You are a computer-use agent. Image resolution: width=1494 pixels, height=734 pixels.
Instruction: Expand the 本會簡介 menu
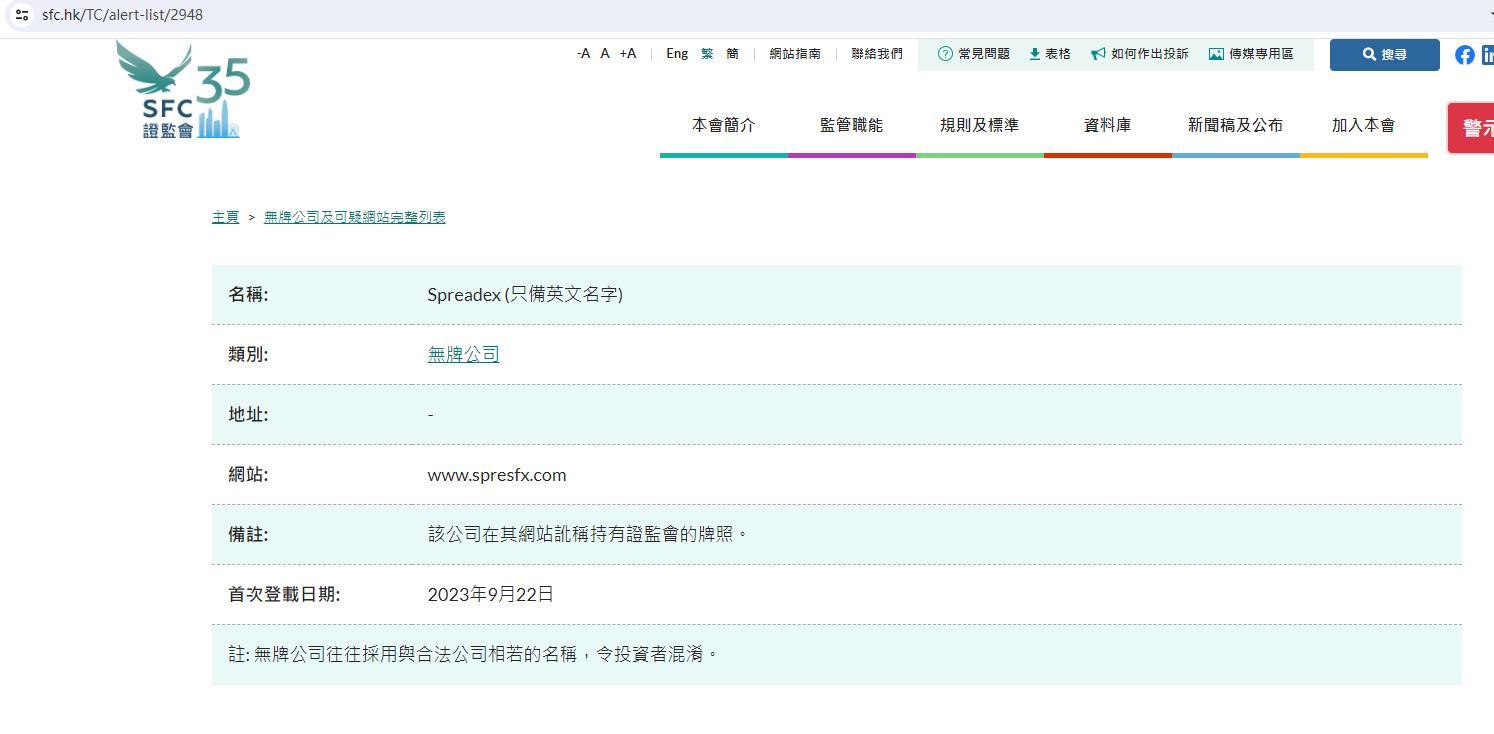[723, 125]
